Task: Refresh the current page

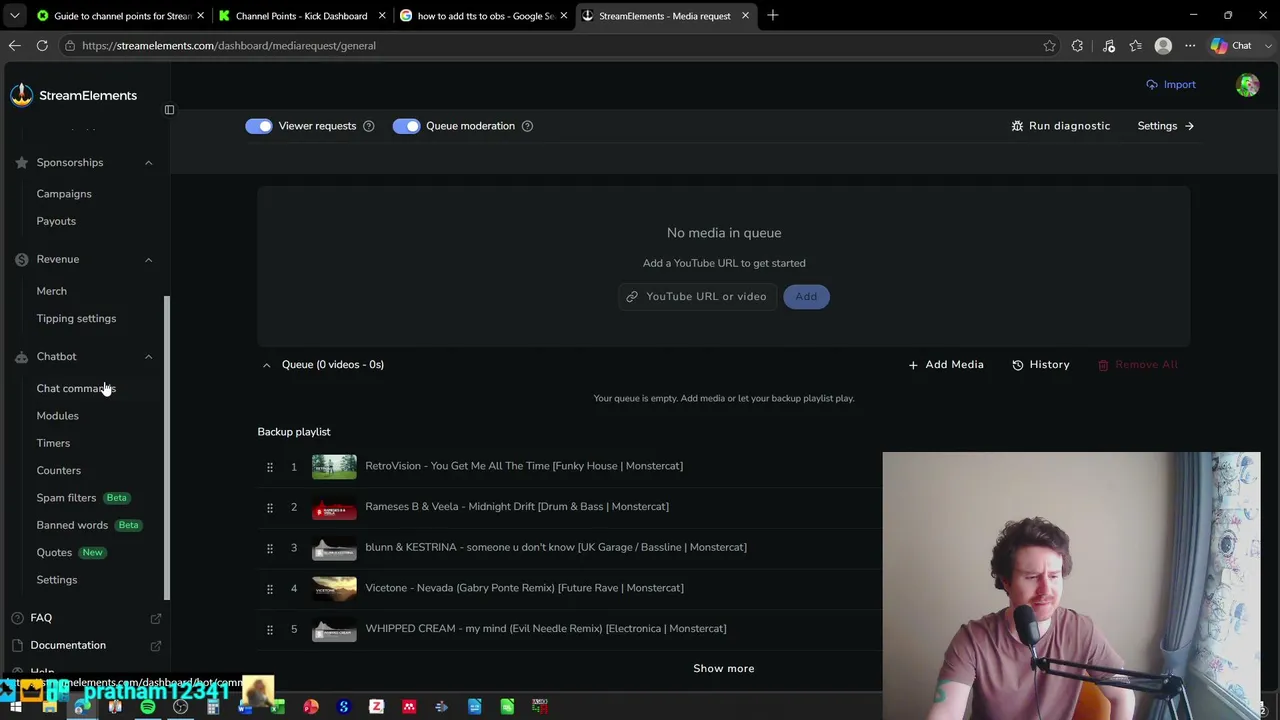Action: click(42, 46)
